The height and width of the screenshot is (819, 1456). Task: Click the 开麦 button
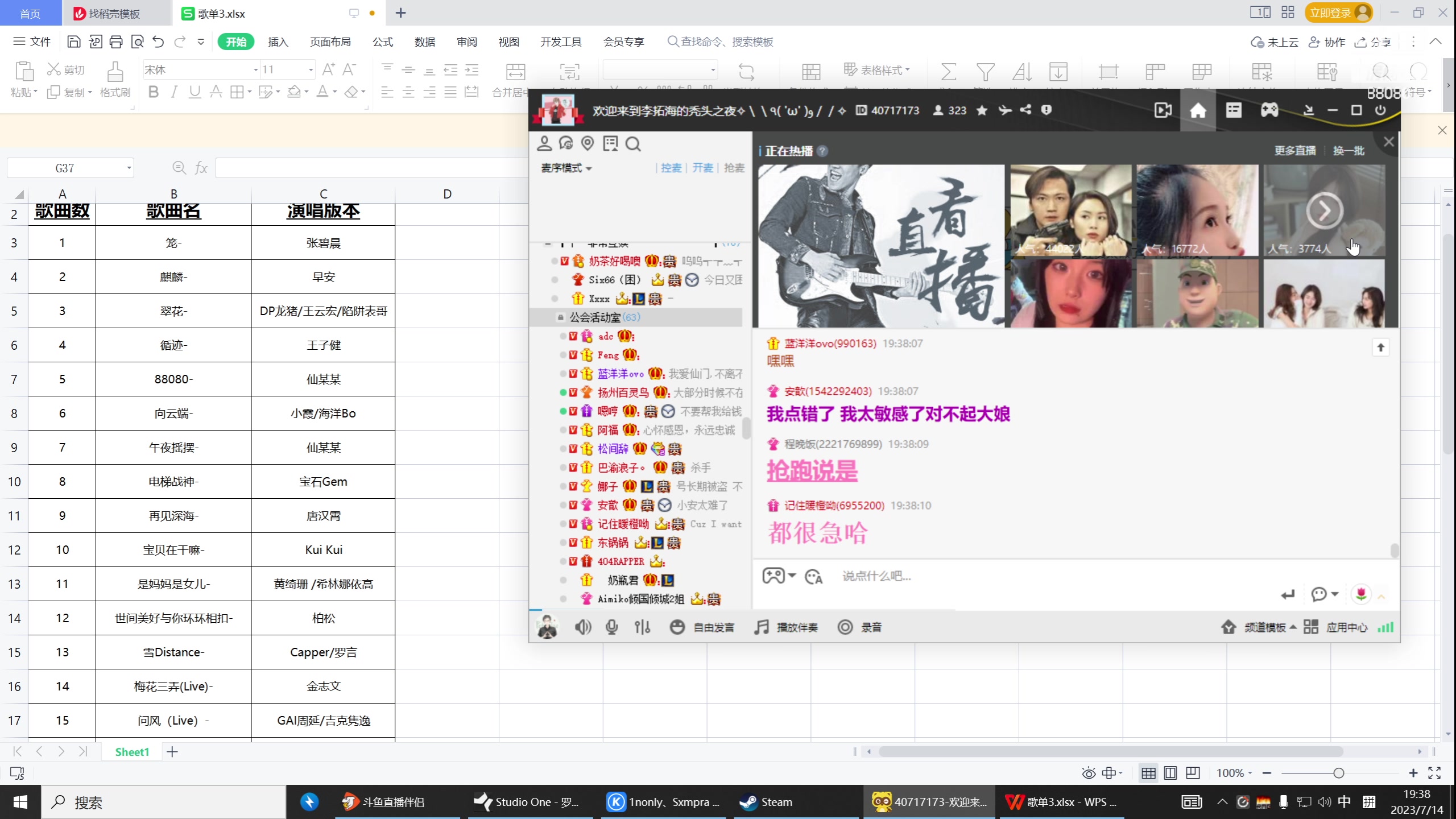(702, 168)
